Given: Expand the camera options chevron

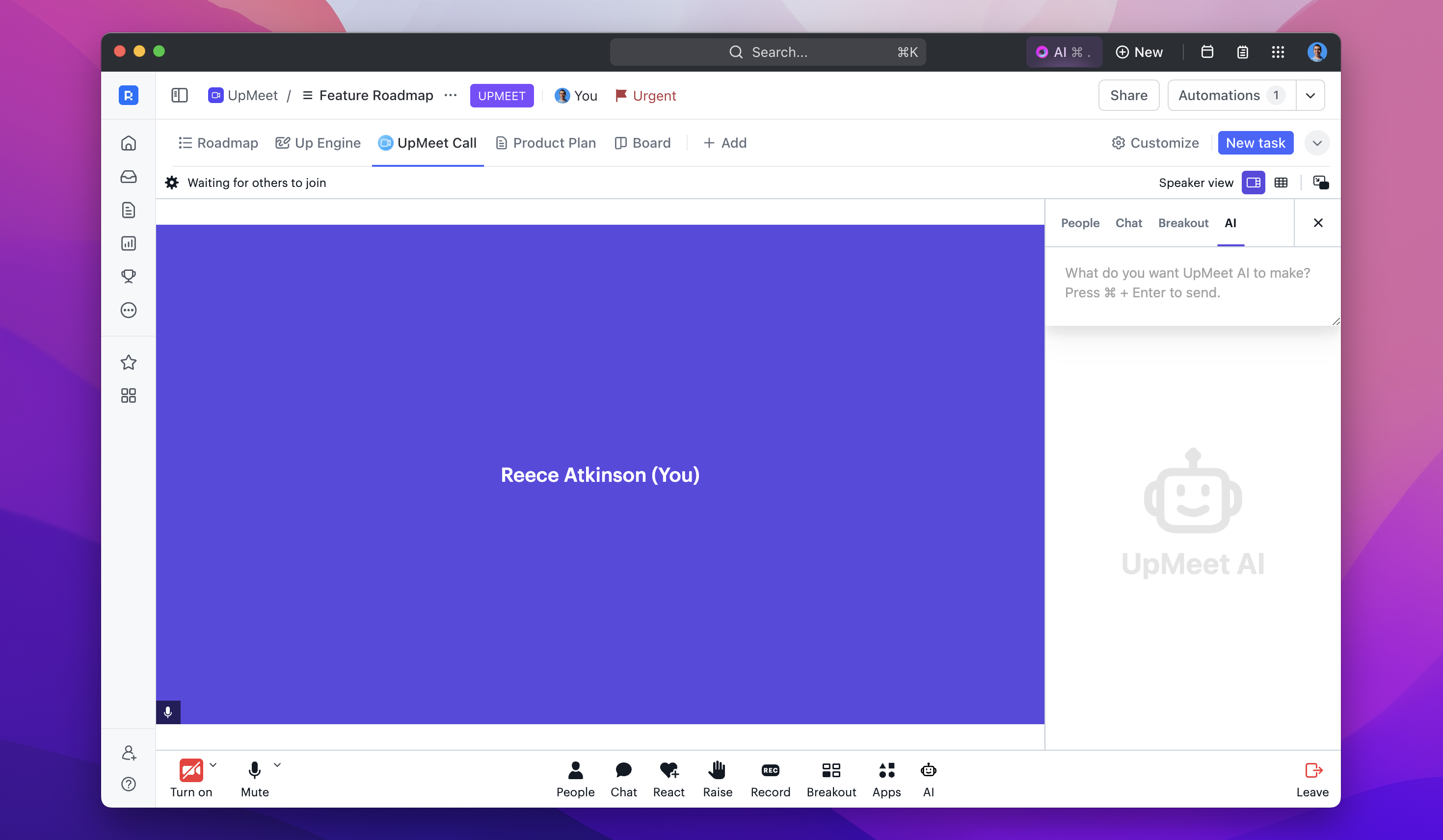Looking at the screenshot, I should click(213, 764).
